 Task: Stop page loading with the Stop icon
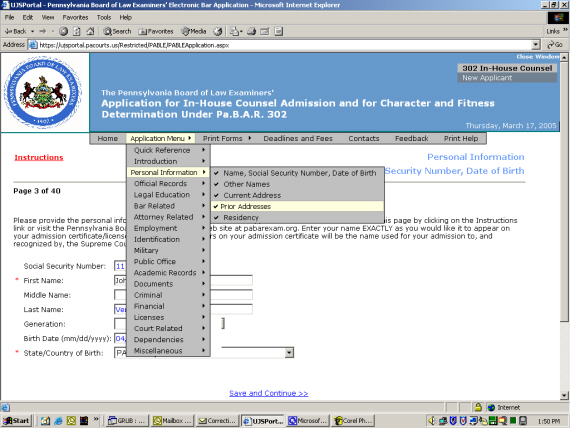point(64,31)
